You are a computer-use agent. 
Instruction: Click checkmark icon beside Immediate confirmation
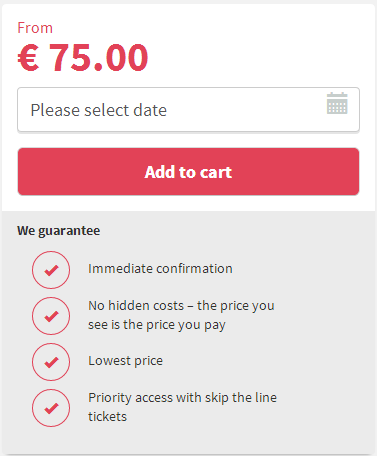tap(51, 270)
